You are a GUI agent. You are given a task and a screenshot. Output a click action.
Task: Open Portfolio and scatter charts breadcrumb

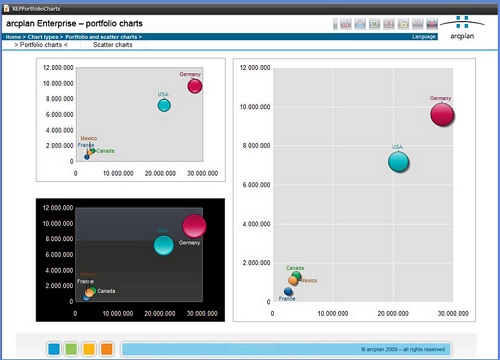click(x=101, y=37)
